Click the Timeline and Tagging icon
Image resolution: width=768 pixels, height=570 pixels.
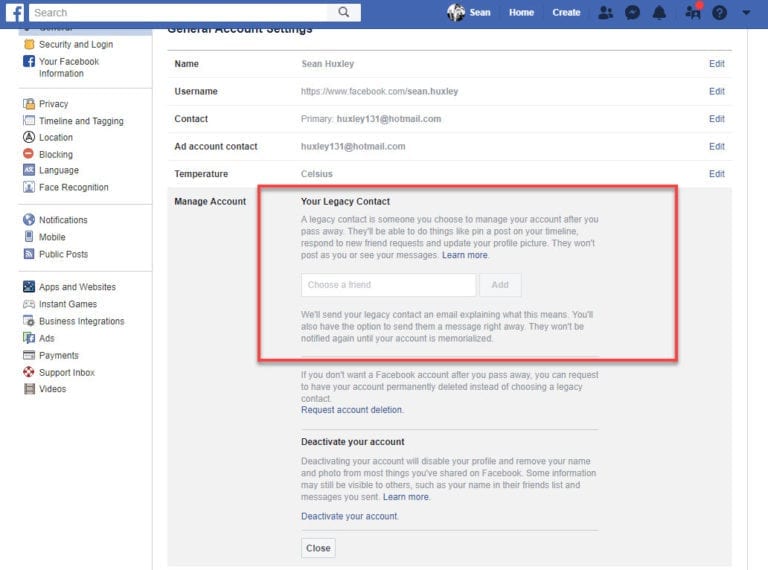(x=29, y=120)
